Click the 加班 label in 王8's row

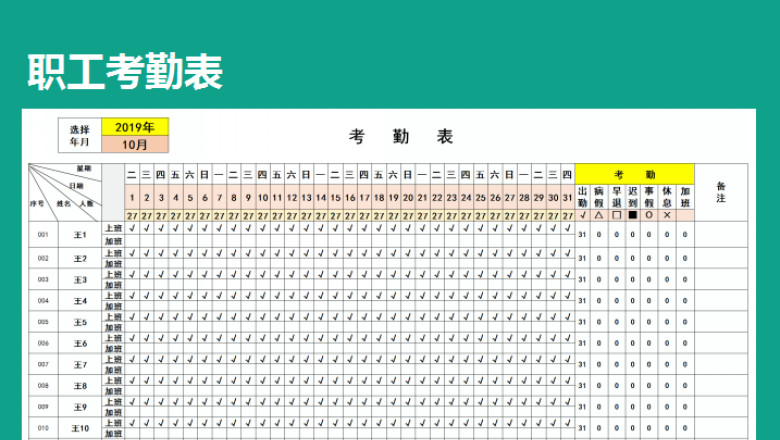pyautogui.click(x=113, y=391)
